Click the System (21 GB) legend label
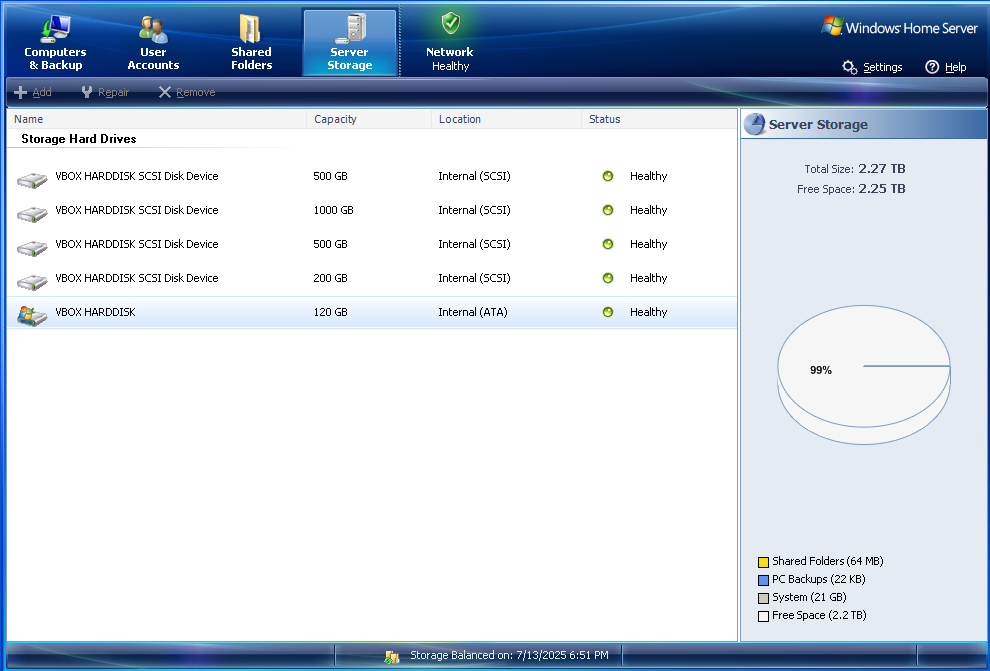990x671 pixels. point(809,597)
